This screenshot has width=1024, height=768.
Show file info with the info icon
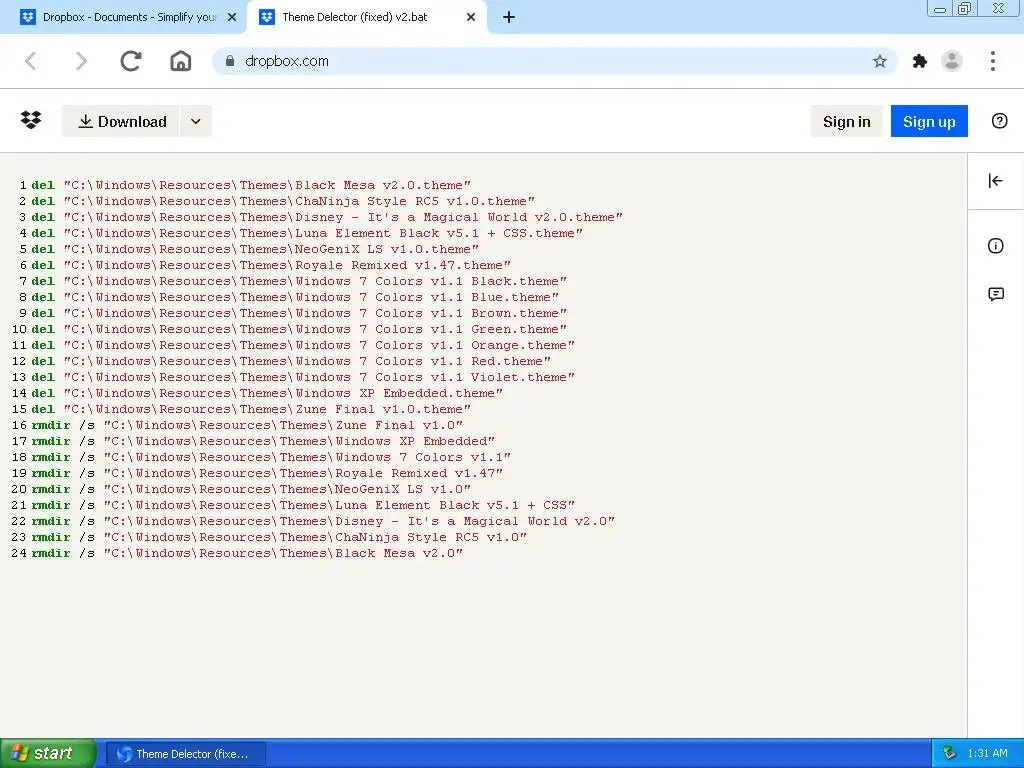[995, 246]
